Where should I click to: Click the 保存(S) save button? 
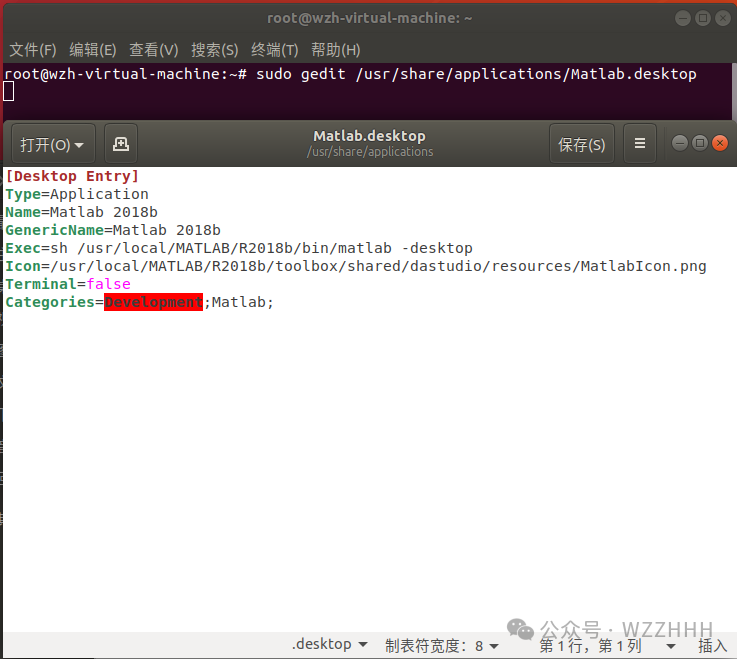pos(581,144)
